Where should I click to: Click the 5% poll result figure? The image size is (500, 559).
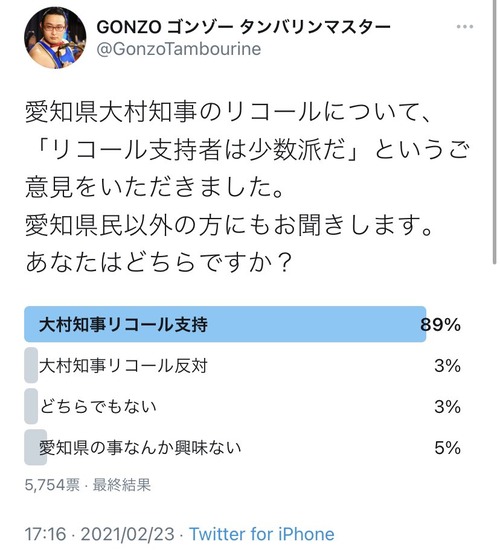click(448, 447)
